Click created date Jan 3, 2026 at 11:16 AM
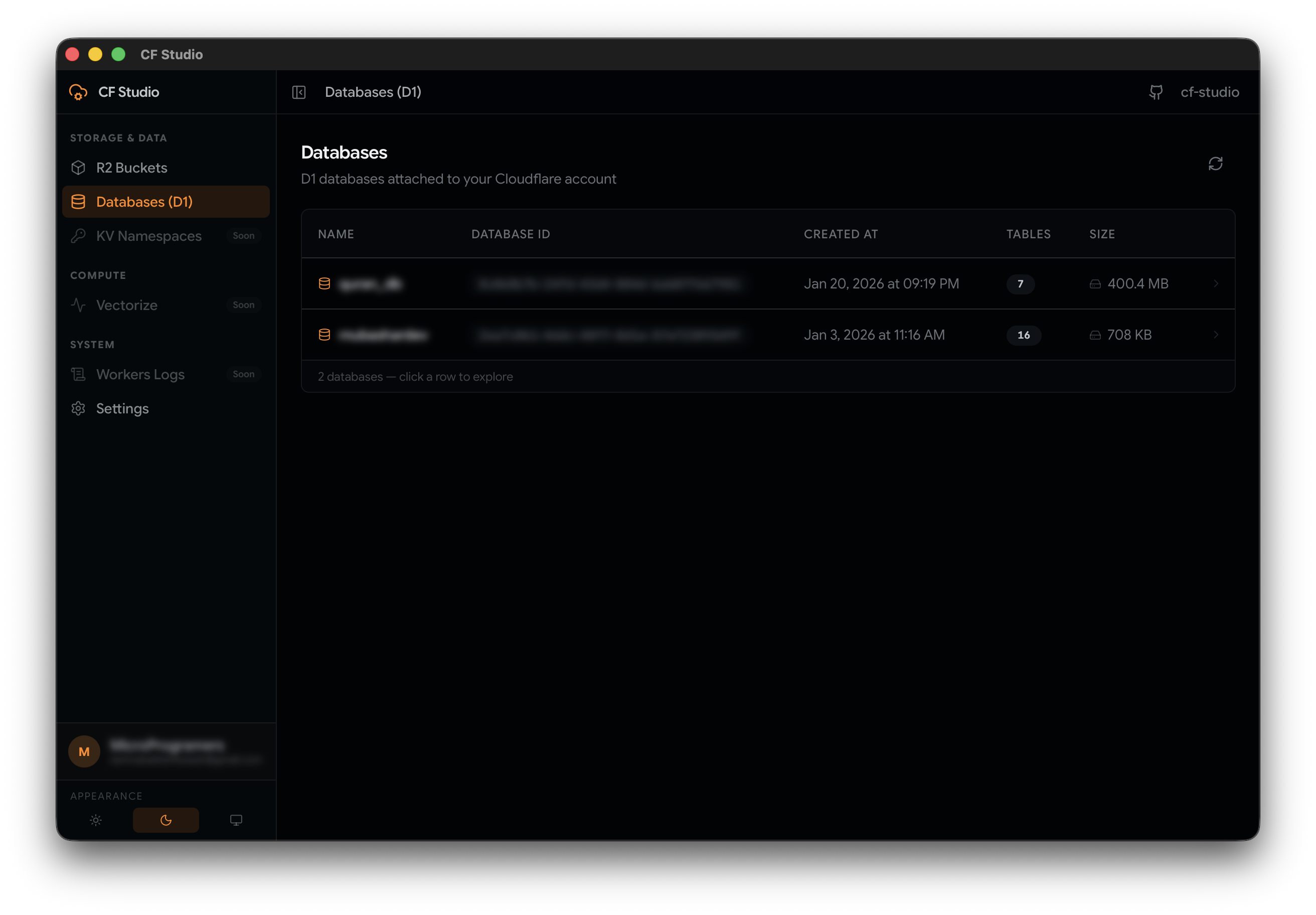This screenshot has height=915, width=1316. (875, 336)
